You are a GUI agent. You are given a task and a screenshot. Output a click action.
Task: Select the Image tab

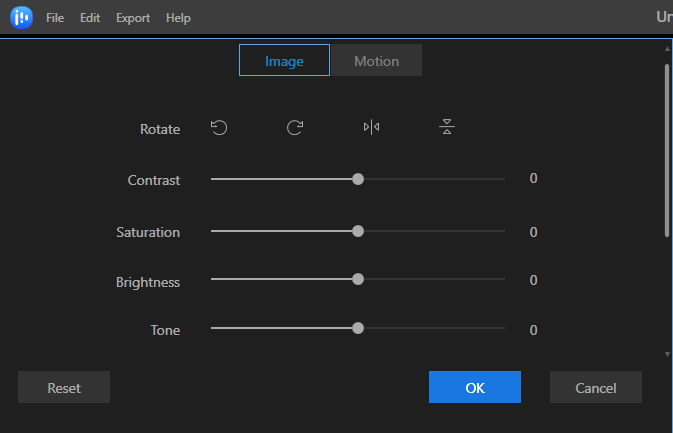point(284,60)
